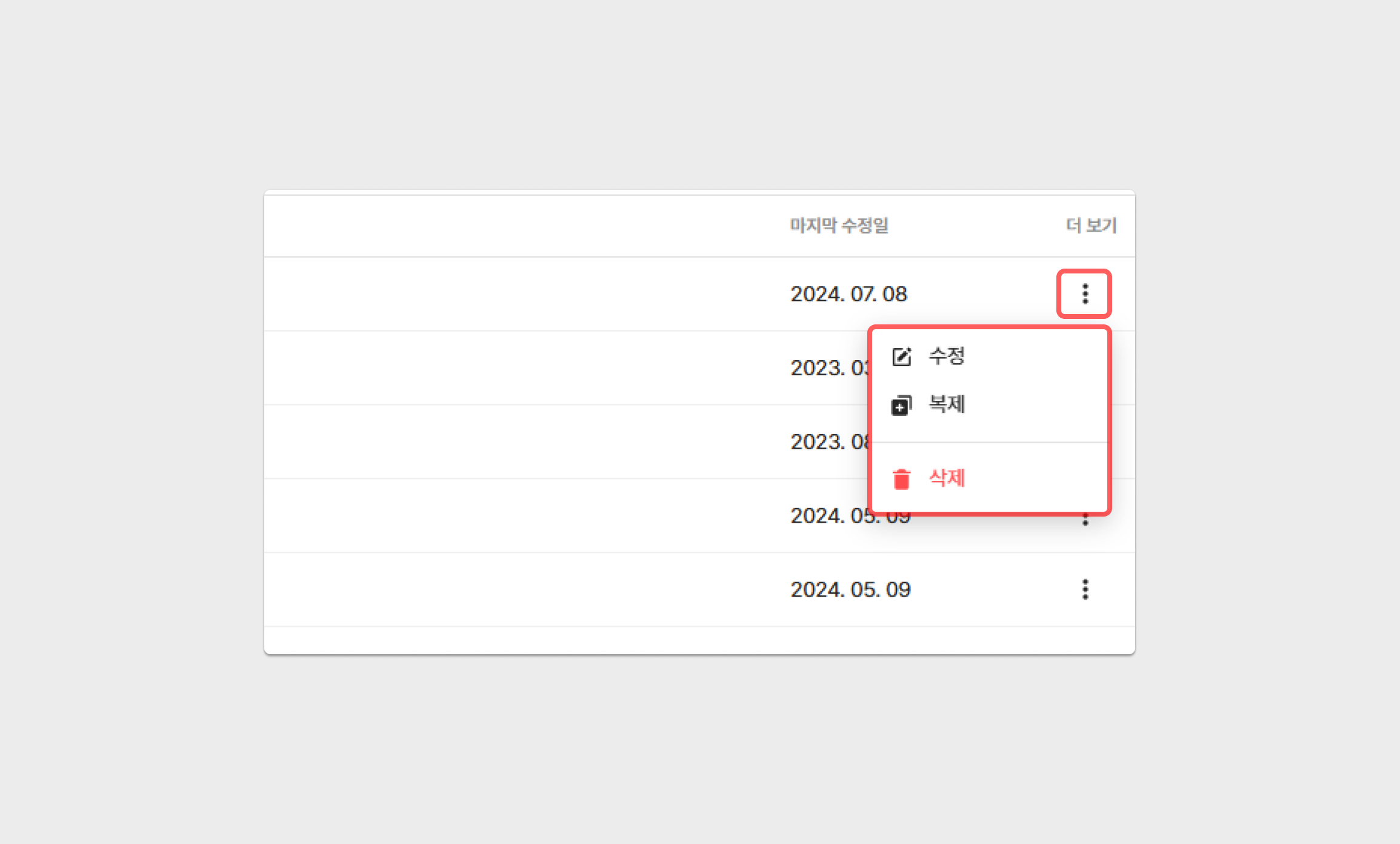Click the 2024. 07. 08 date cell
Viewport: 1400px width, 844px height.
[x=848, y=294]
